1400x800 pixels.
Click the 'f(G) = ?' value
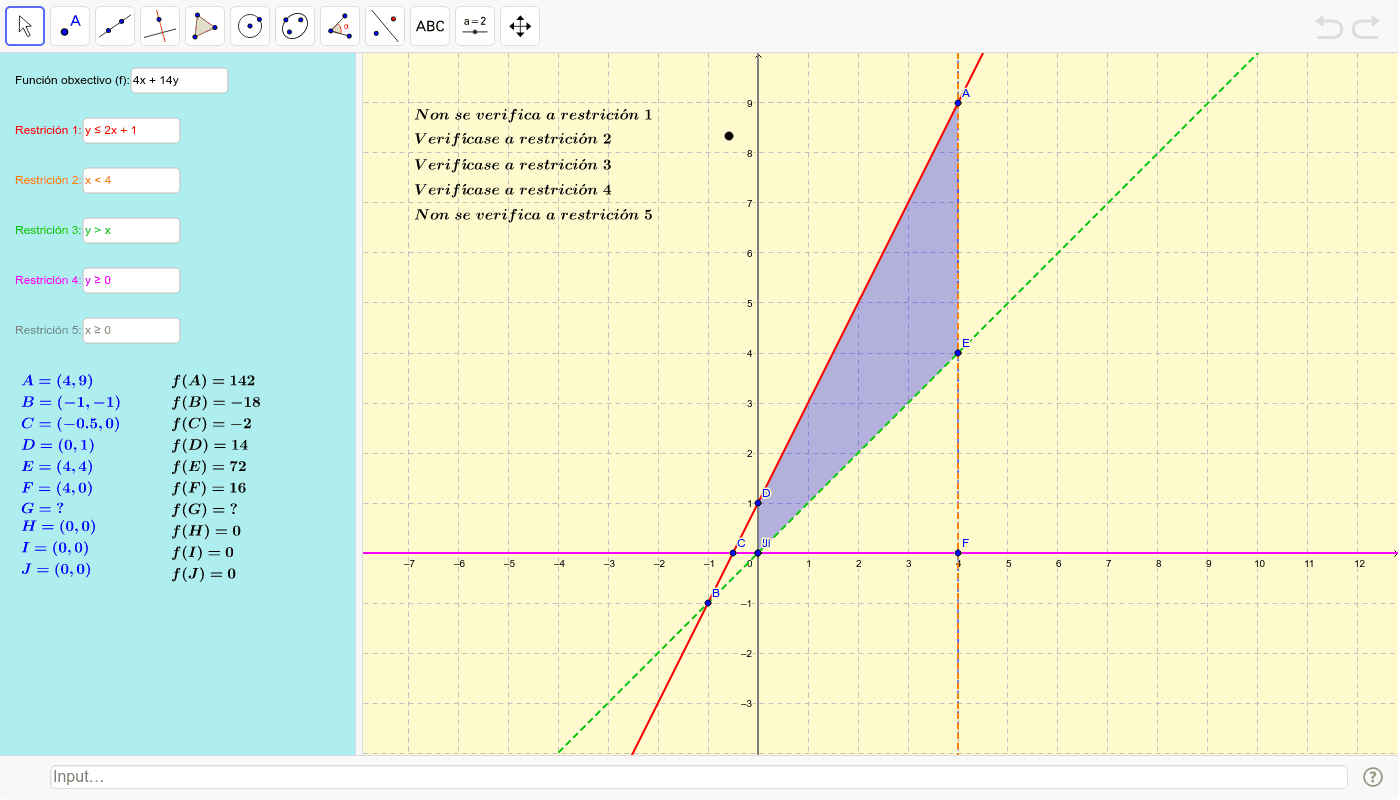pyautogui.click(x=204, y=509)
